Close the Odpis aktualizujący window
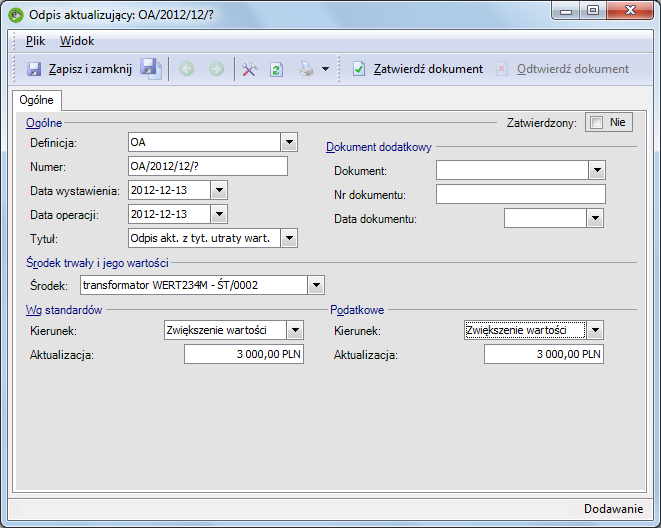The height and width of the screenshot is (528, 661). [630, 11]
